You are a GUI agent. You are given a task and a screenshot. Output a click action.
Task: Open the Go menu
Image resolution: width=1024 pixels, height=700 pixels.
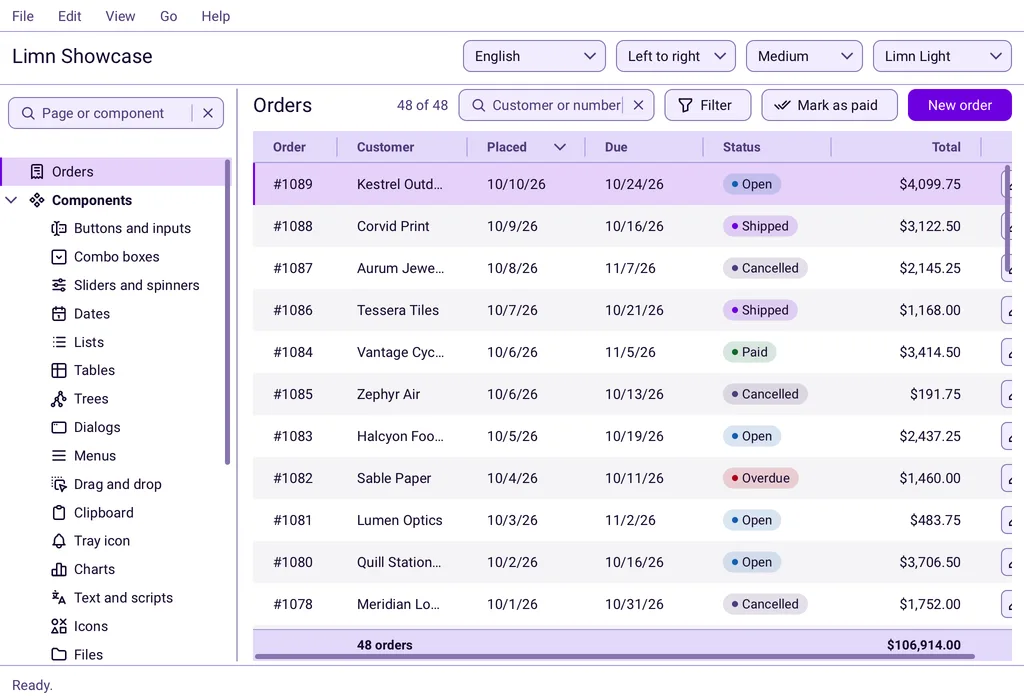click(x=168, y=16)
